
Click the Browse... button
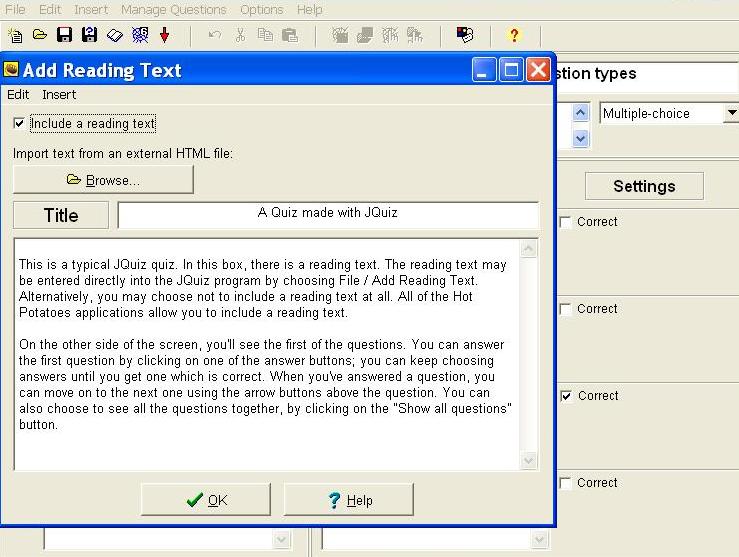(x=103, y=180)
